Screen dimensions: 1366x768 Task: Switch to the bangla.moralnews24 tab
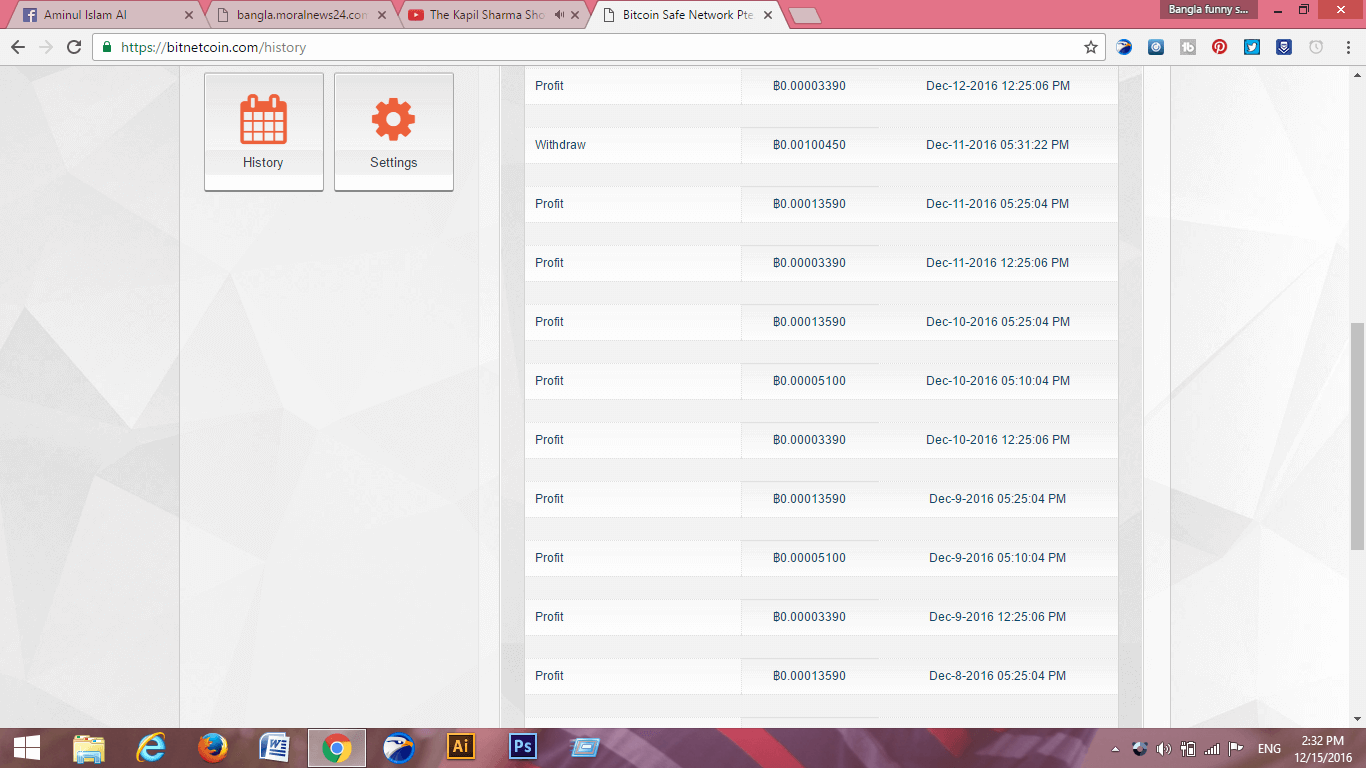tap(300, 15)
